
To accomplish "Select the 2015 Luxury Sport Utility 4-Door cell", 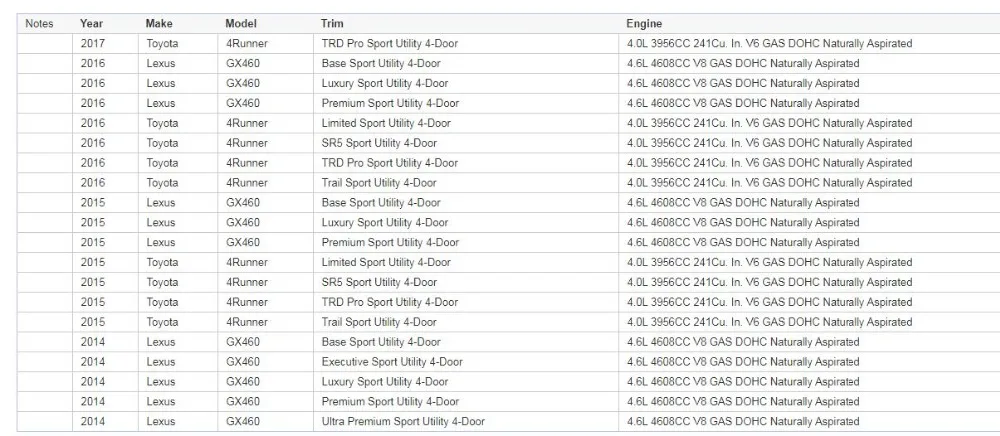I will click(x=466, y=222).
